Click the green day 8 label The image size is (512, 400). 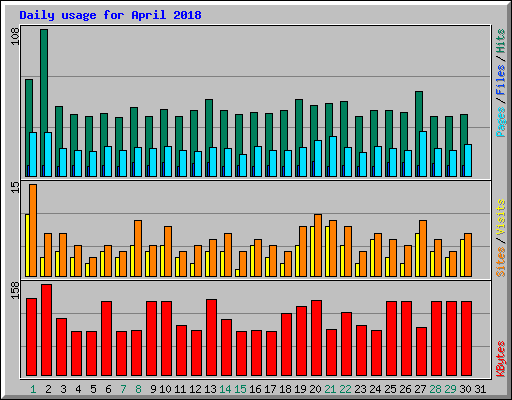tap(138, 389)
